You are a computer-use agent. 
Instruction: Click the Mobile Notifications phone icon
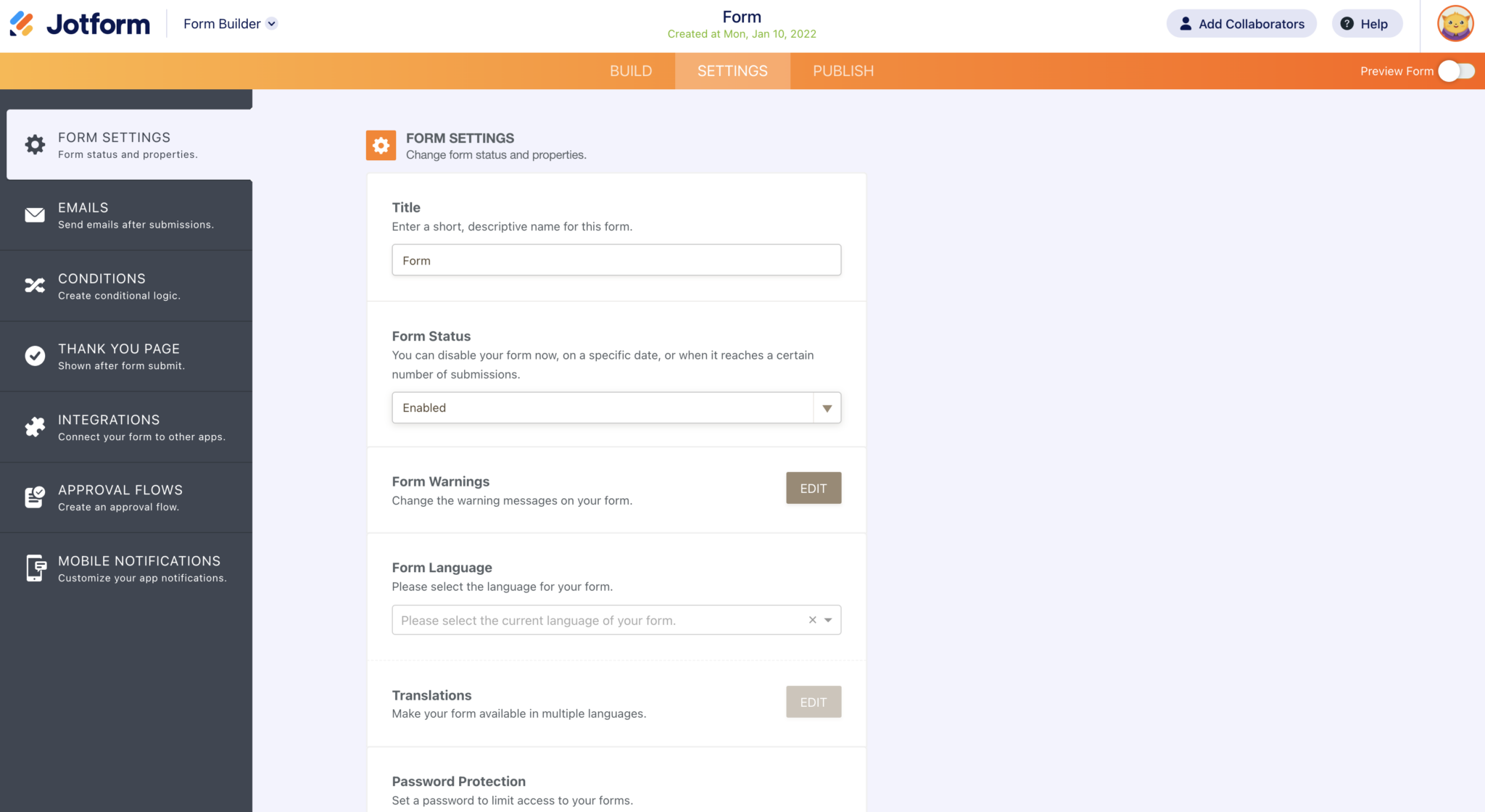35,568
